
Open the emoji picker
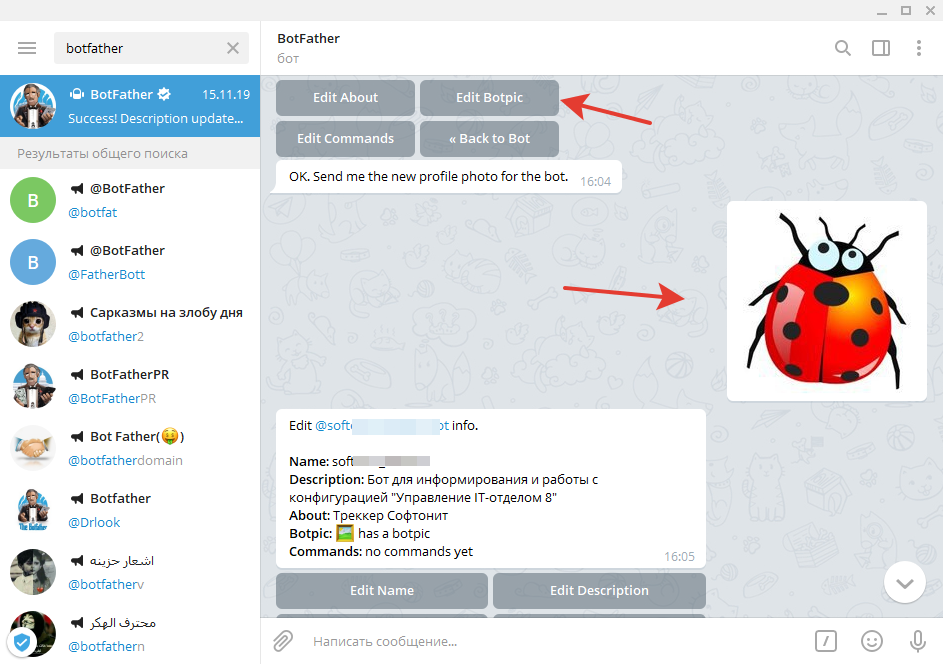(871, 641)
